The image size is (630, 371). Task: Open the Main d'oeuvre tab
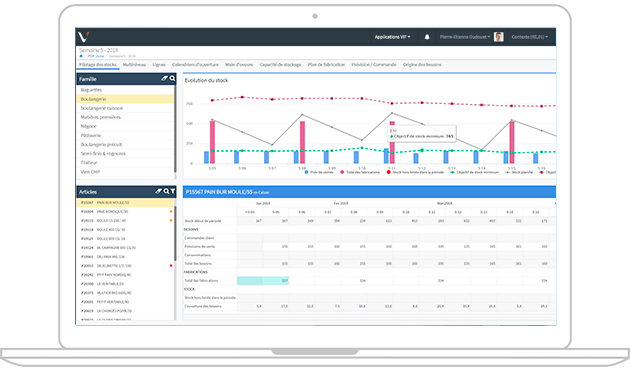click(239, 65)
